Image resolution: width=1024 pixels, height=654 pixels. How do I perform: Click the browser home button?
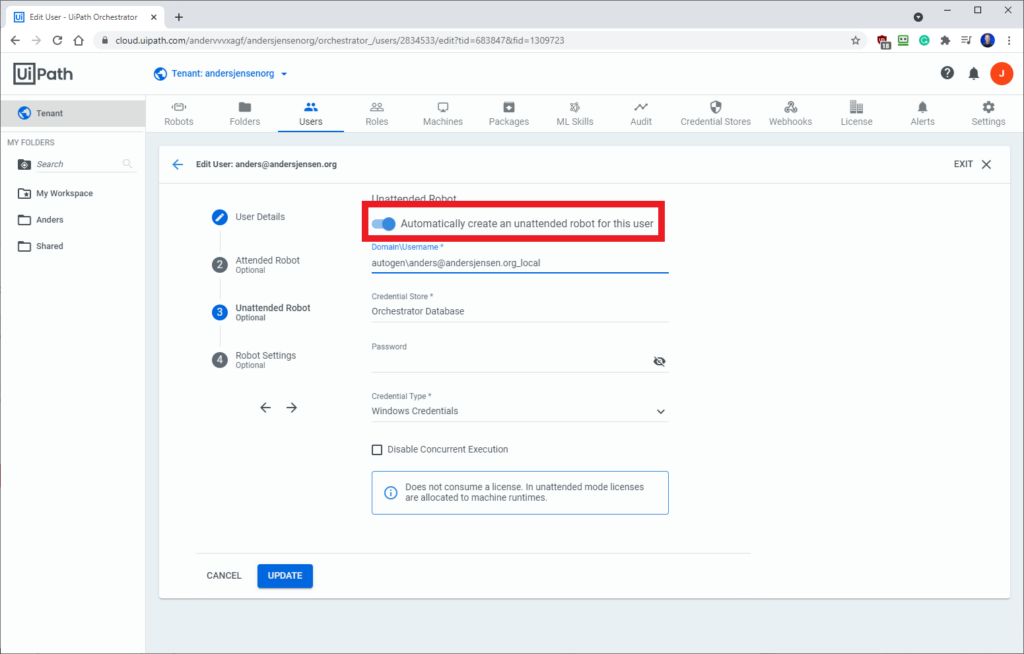[78, 41]
